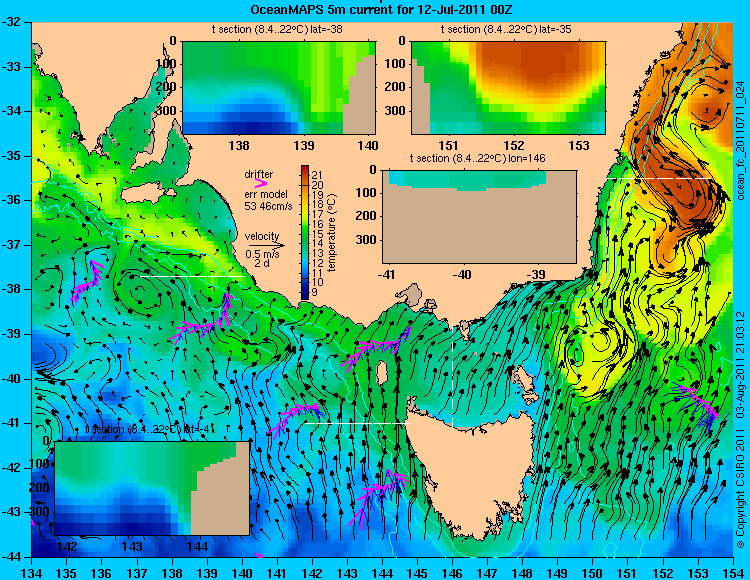750x580 pixels.
Task: Click the magenta drifter arrow symbol in the legend
Action: click(x=261, y=183)
